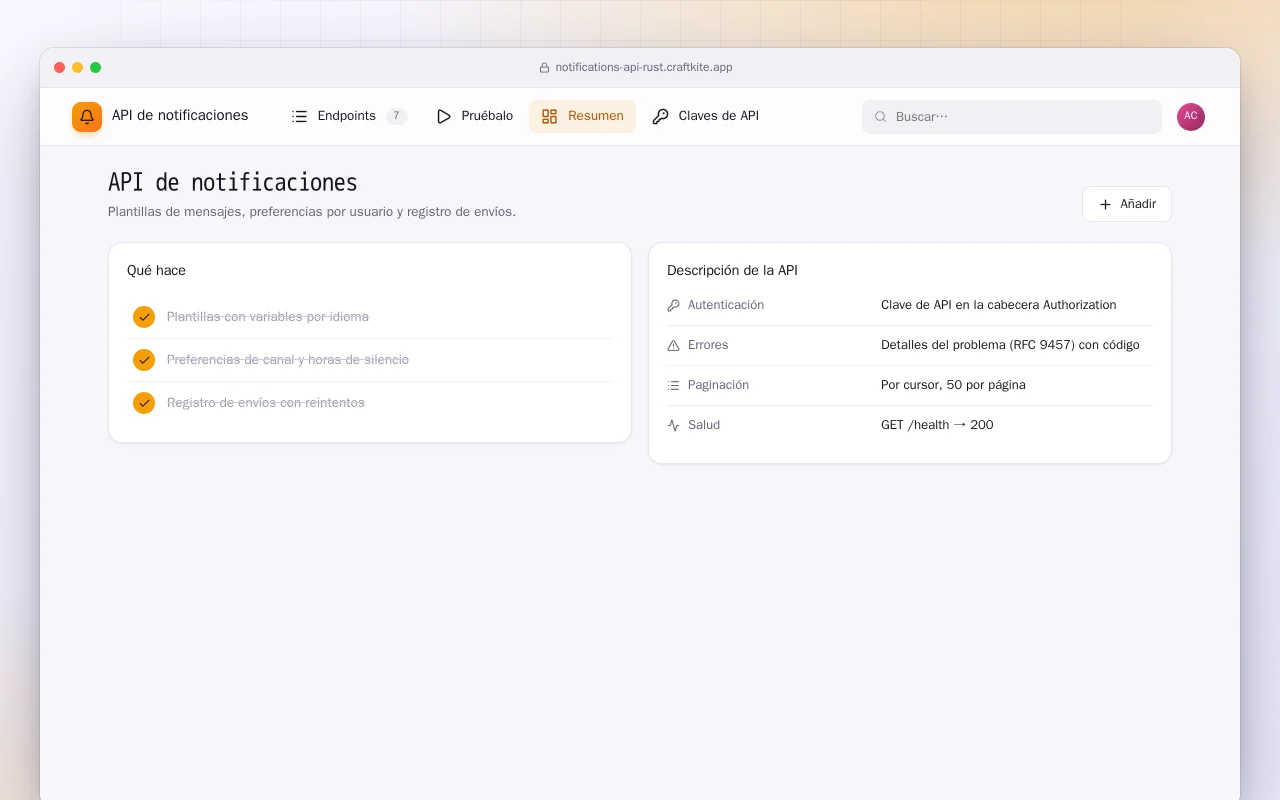Go to Claves de API tab
The height and width of the screenshot is (800, 1280).
pyautogui.click(x=706, y=116)
